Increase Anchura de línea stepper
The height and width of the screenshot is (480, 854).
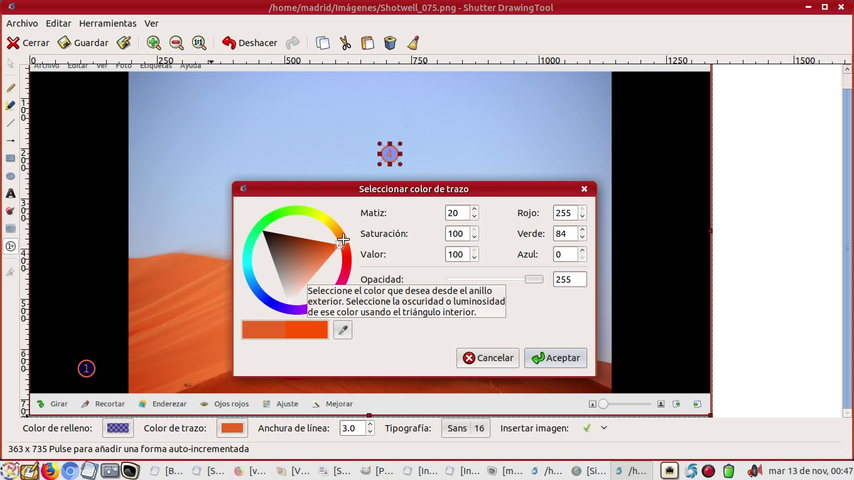[370, 424]
